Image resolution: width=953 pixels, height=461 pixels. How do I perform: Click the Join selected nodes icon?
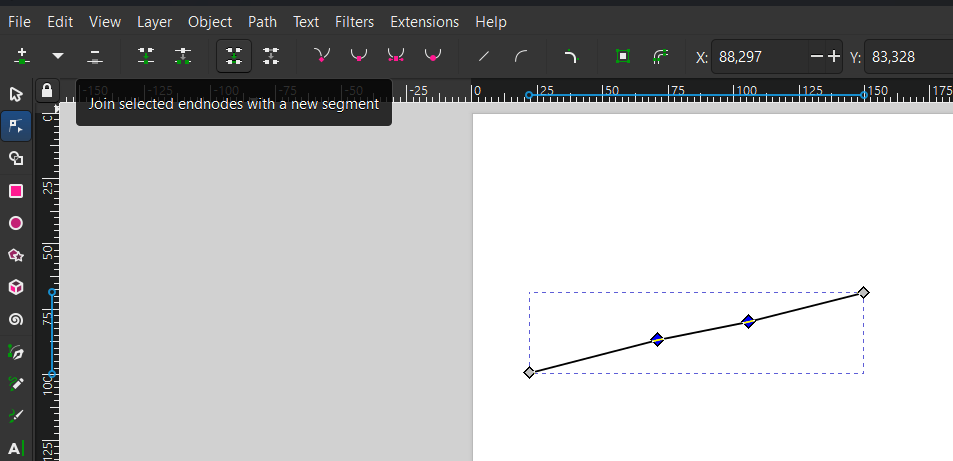click(x=146, y=57)
